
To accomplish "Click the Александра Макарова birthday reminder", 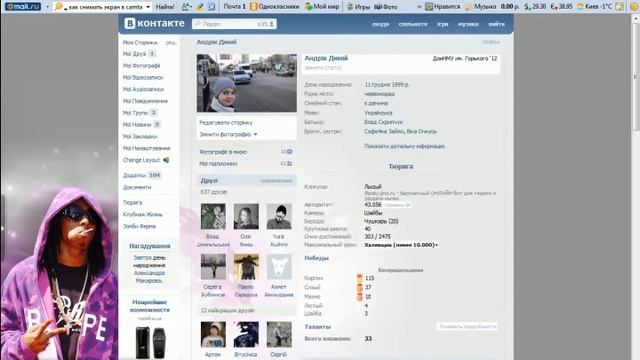I will (149, 277).
